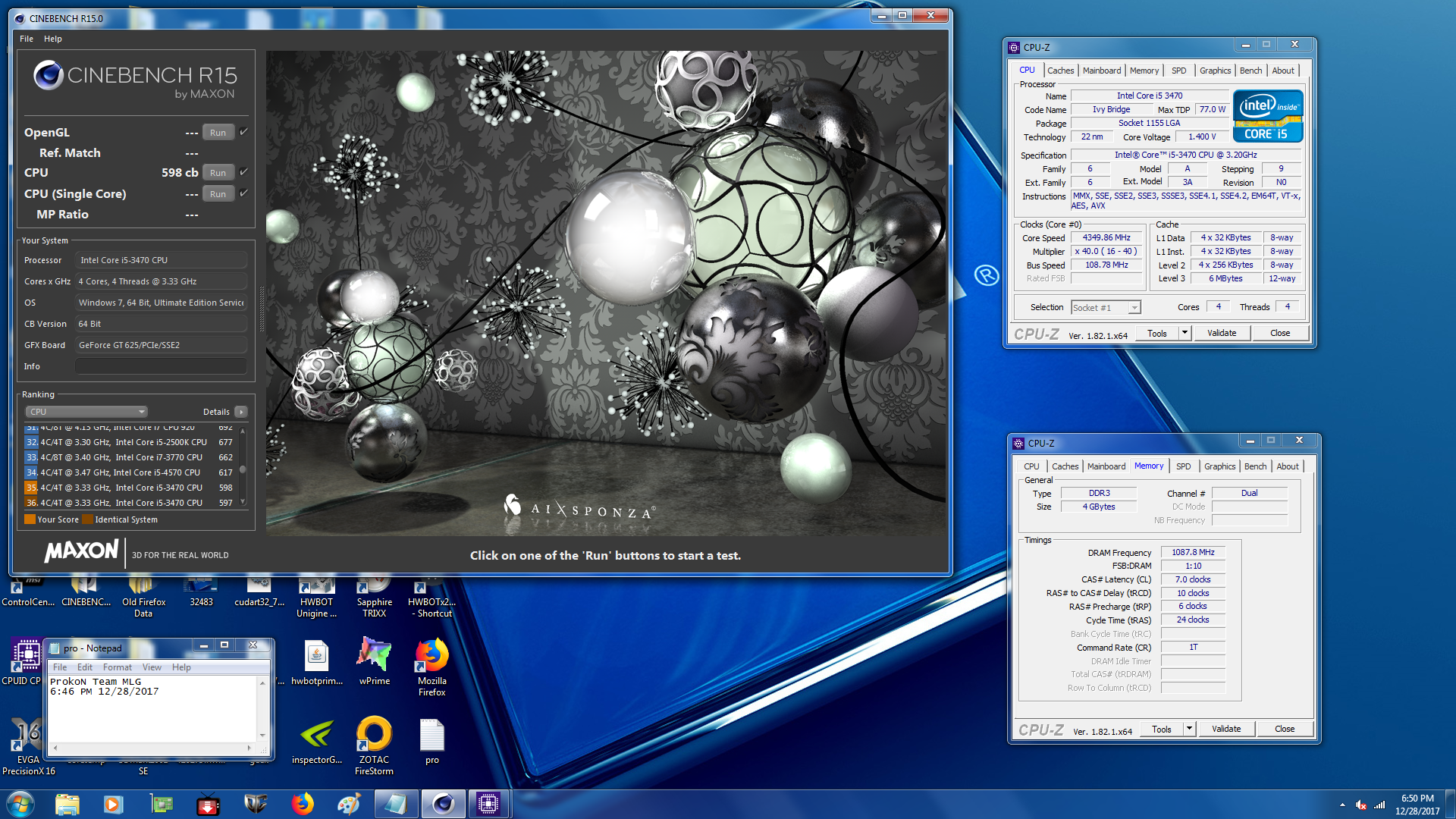1456x819 pixels.
Task: Open Cinebench Help menu
Action: click(x=52, y=39)
